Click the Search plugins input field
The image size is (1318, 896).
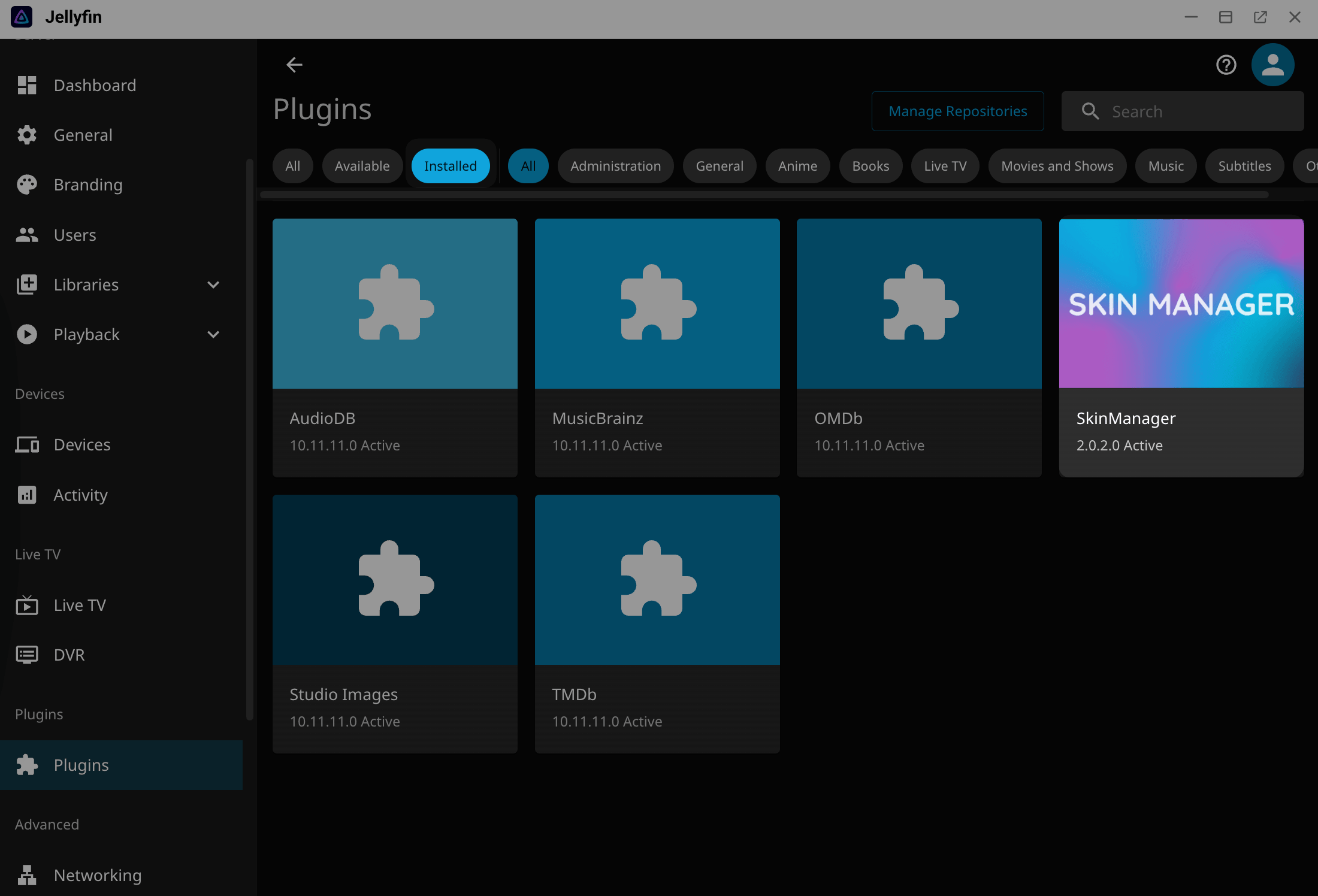click(x=1183, y=111)
